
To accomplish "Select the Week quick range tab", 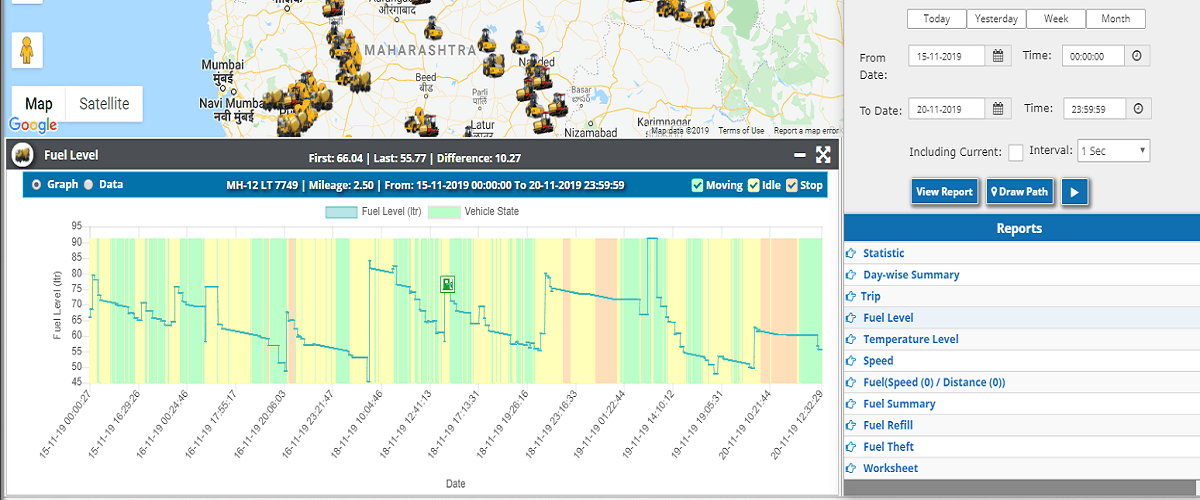I will (1055, 19).
